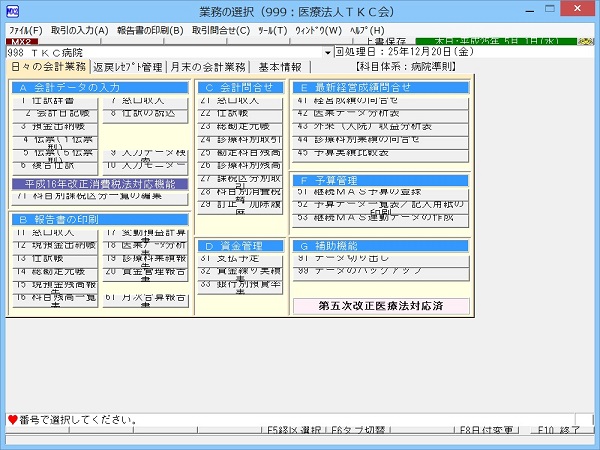The image size is (600, 450).
Task: Open the ファイル(F) menu
Action: [x=25, y=30]
